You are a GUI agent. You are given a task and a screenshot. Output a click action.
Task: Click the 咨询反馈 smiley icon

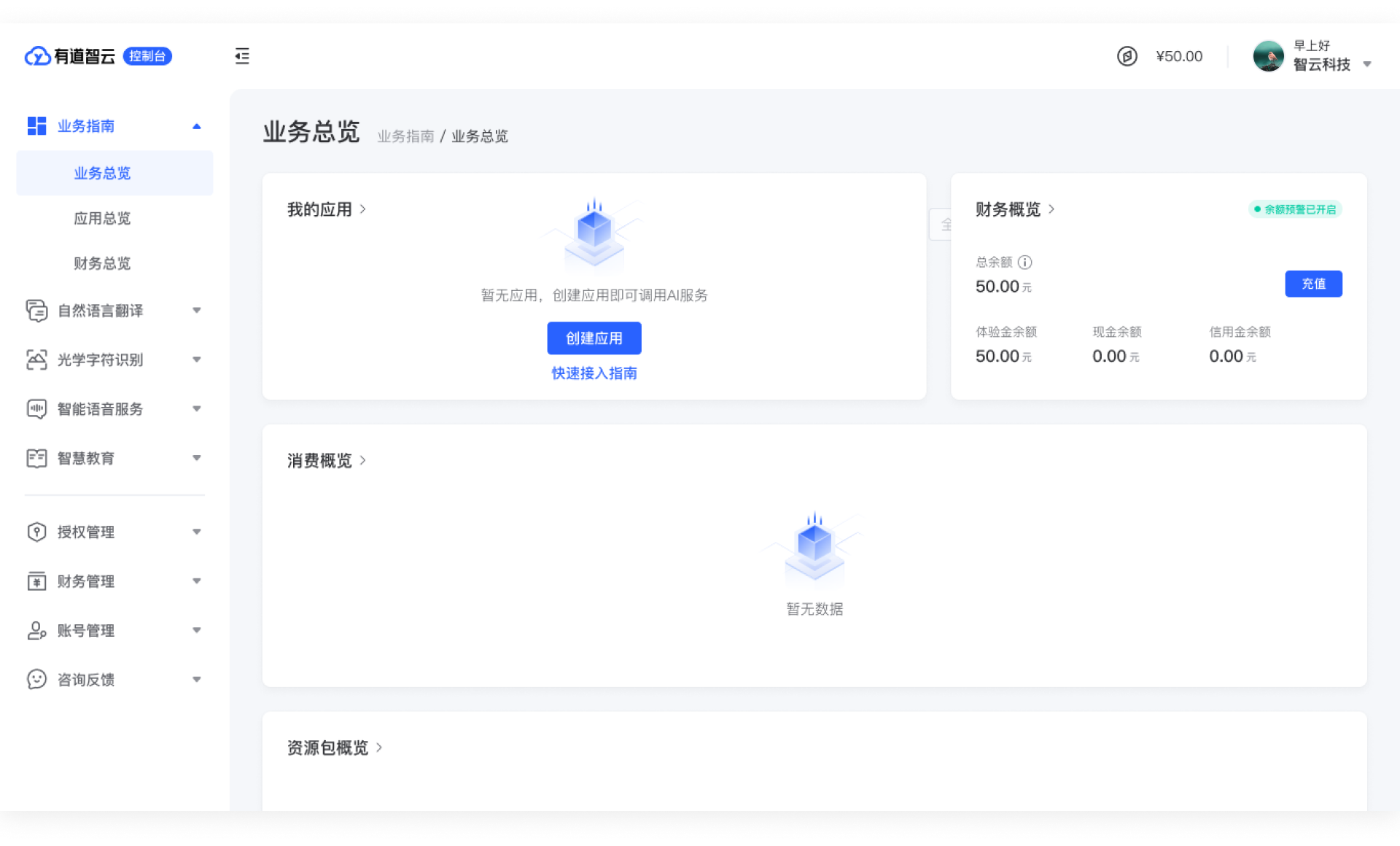coord(36,679)
